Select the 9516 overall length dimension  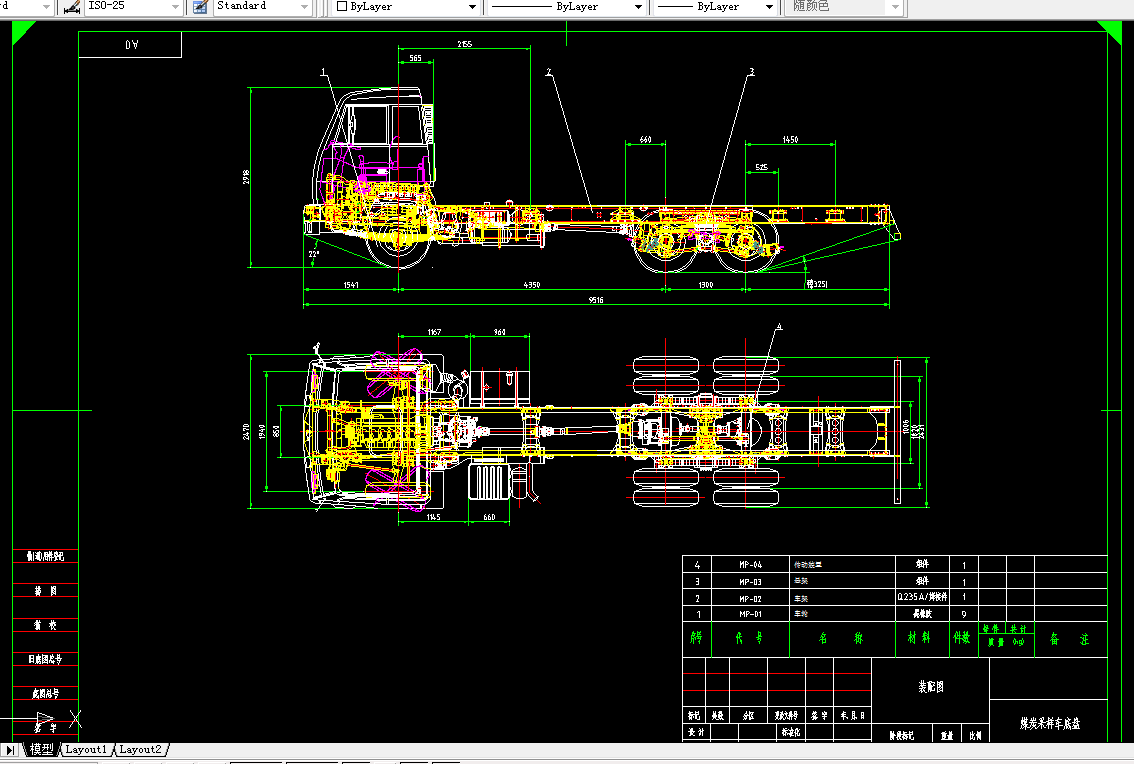point(596,300)
